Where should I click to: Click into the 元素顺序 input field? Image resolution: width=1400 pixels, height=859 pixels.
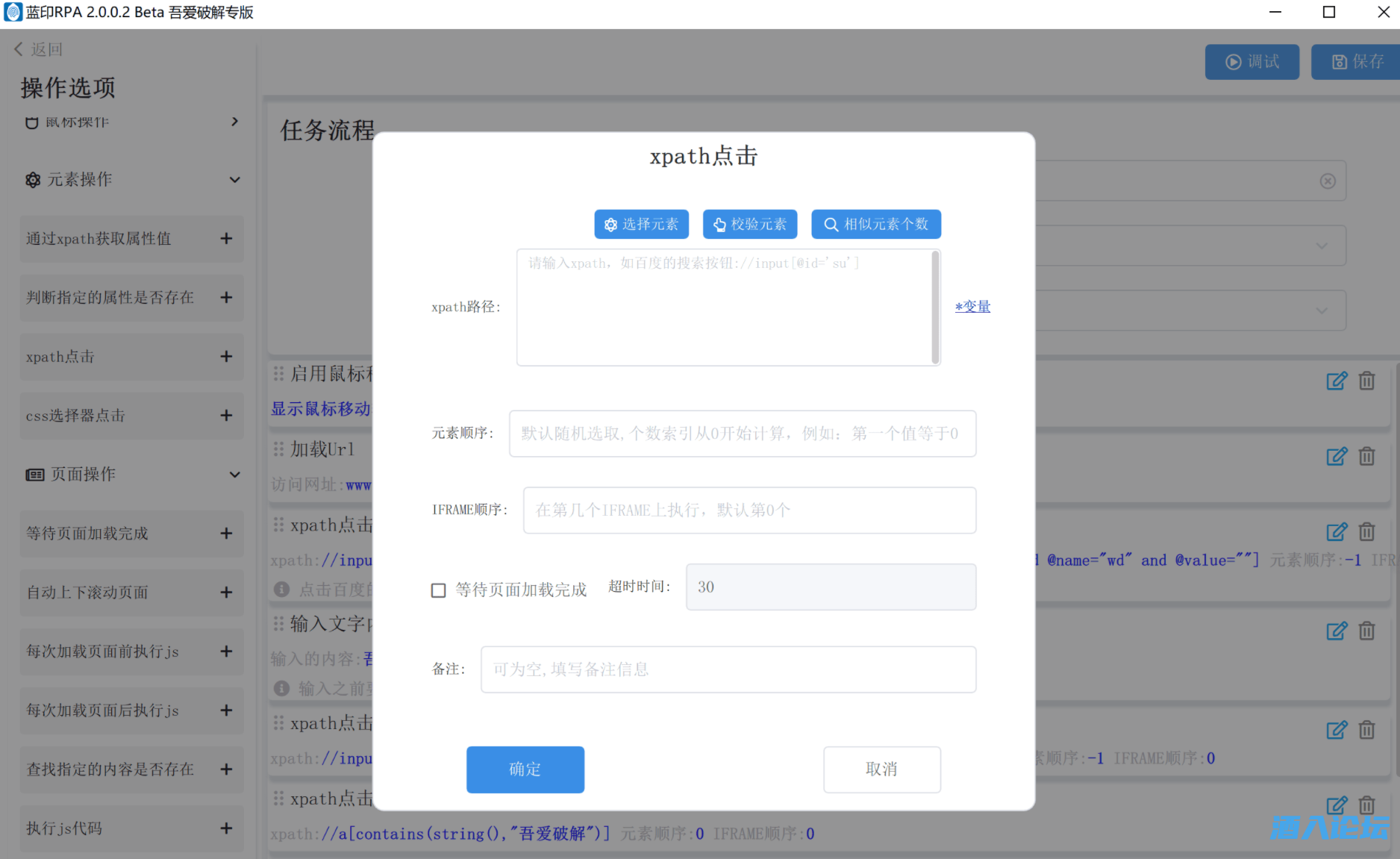742,434
